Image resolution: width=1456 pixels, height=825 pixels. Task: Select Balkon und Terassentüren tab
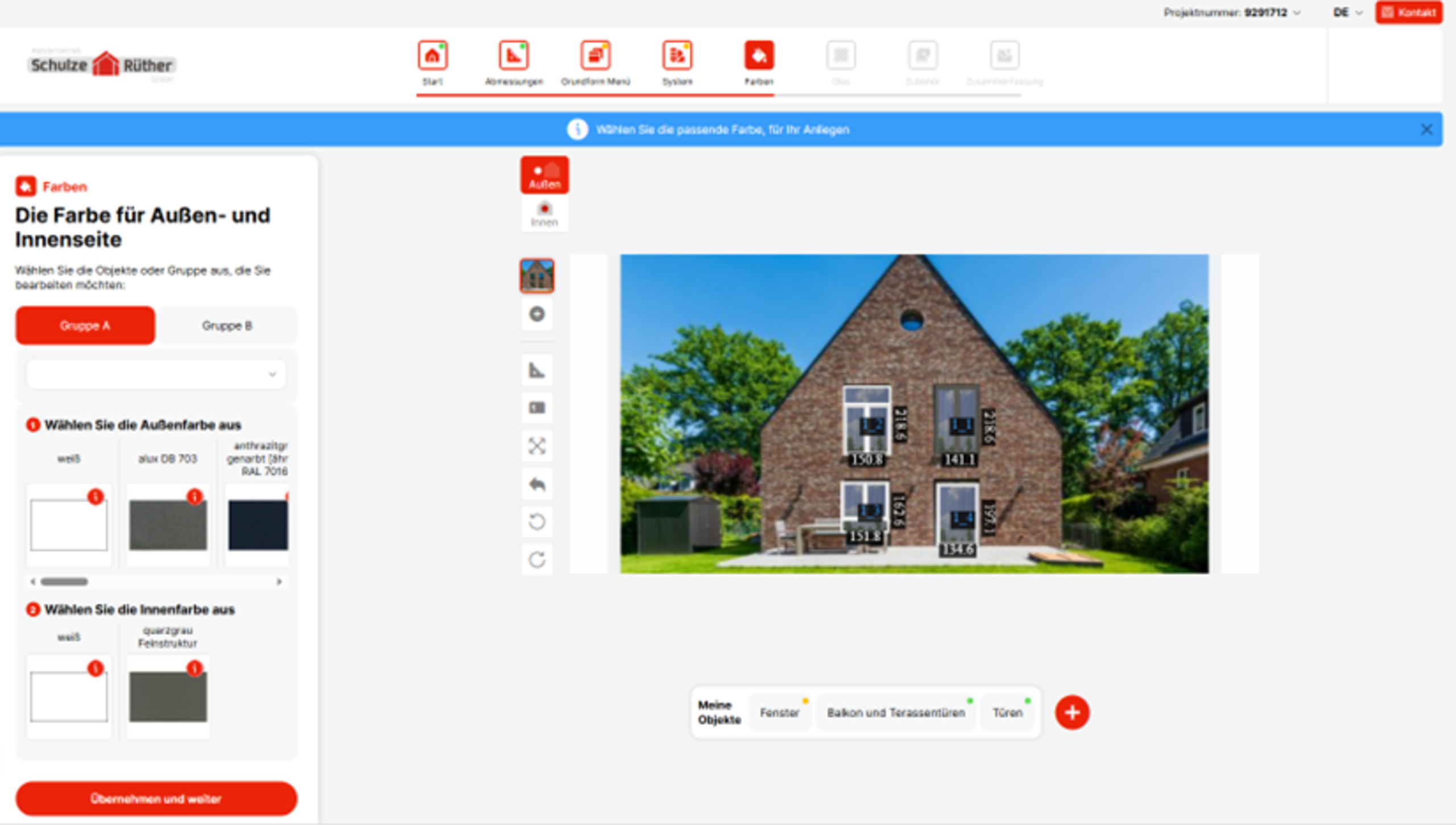(x=896, y=712)
